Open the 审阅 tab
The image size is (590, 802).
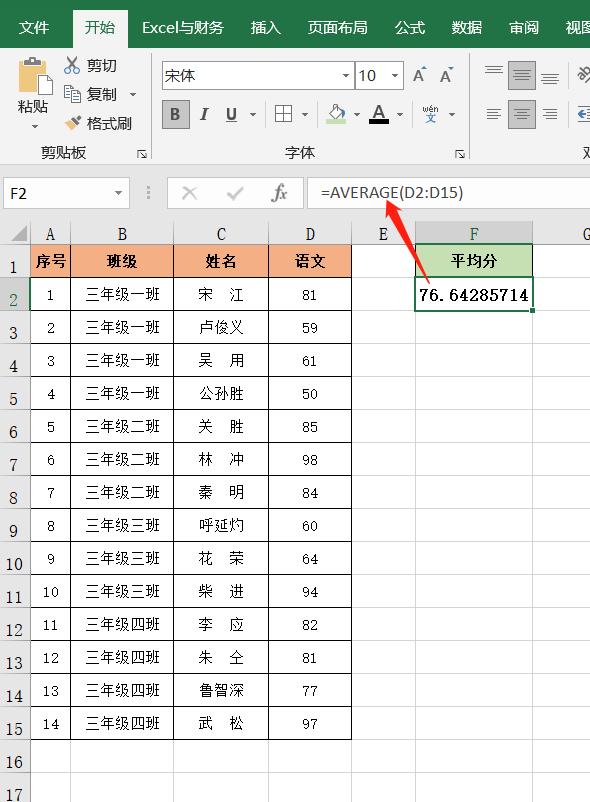coord(524,27)
